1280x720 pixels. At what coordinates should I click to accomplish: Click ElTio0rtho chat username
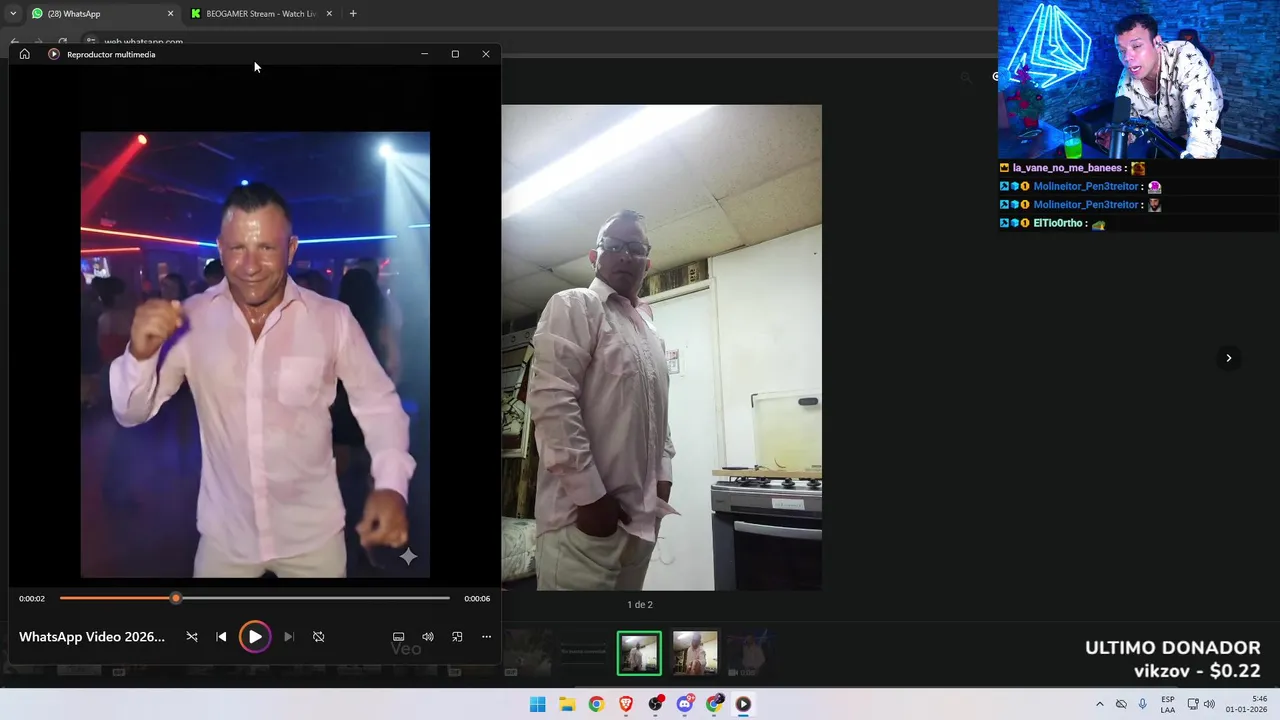point(1058,223)
